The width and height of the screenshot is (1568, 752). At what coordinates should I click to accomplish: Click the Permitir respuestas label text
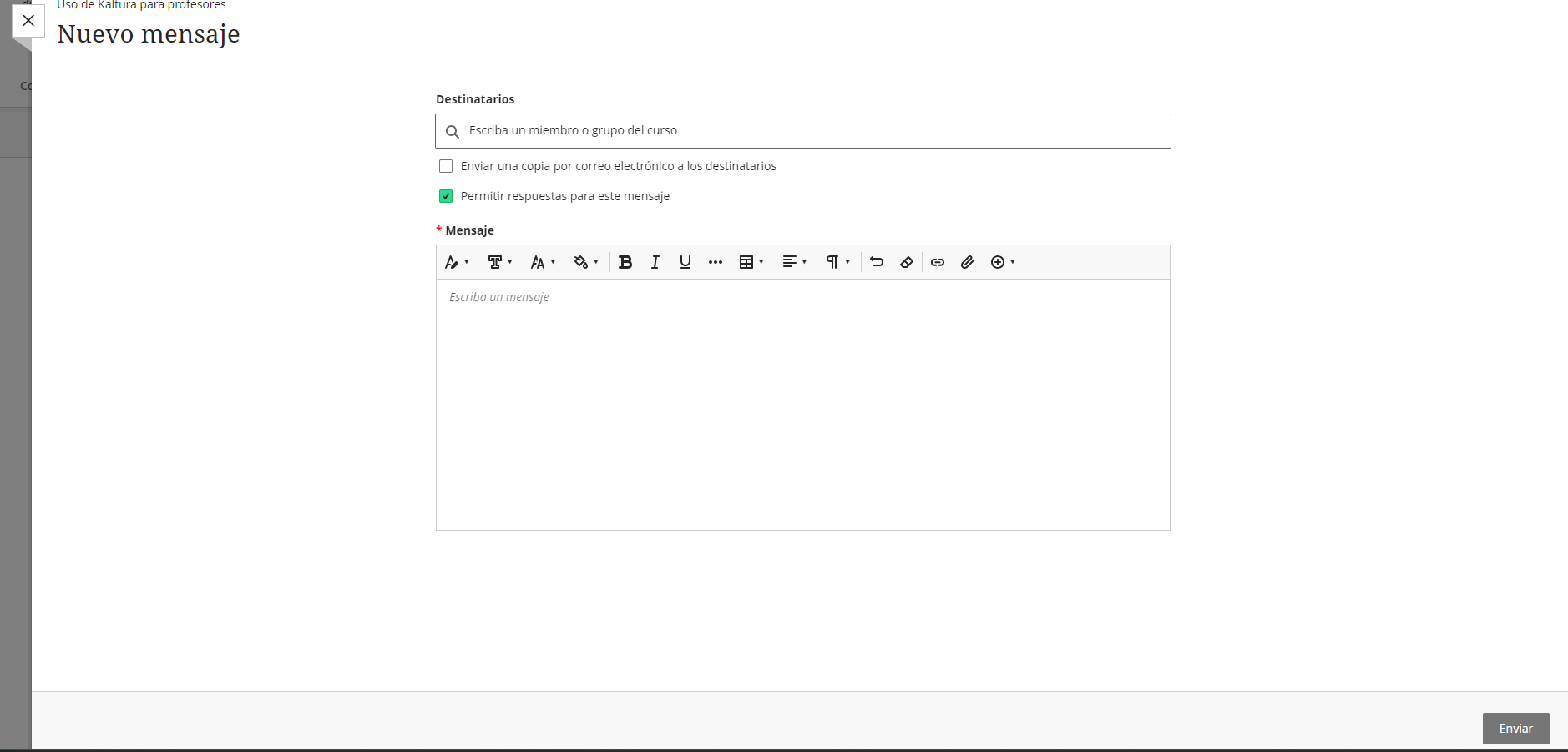[x=565, y=196]
